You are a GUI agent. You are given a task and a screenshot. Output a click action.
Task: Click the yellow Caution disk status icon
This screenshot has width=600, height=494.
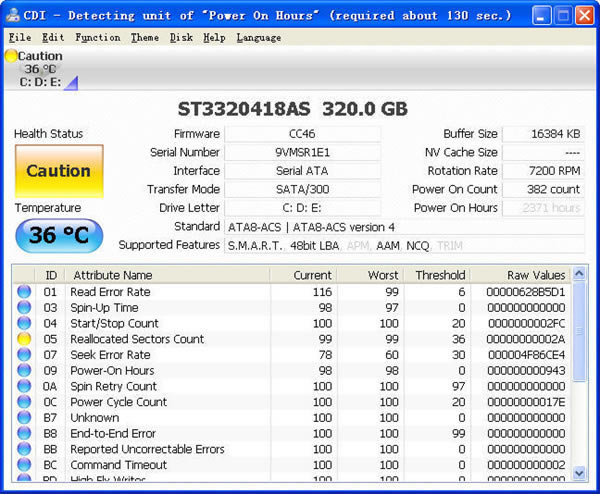pos(11,56)
